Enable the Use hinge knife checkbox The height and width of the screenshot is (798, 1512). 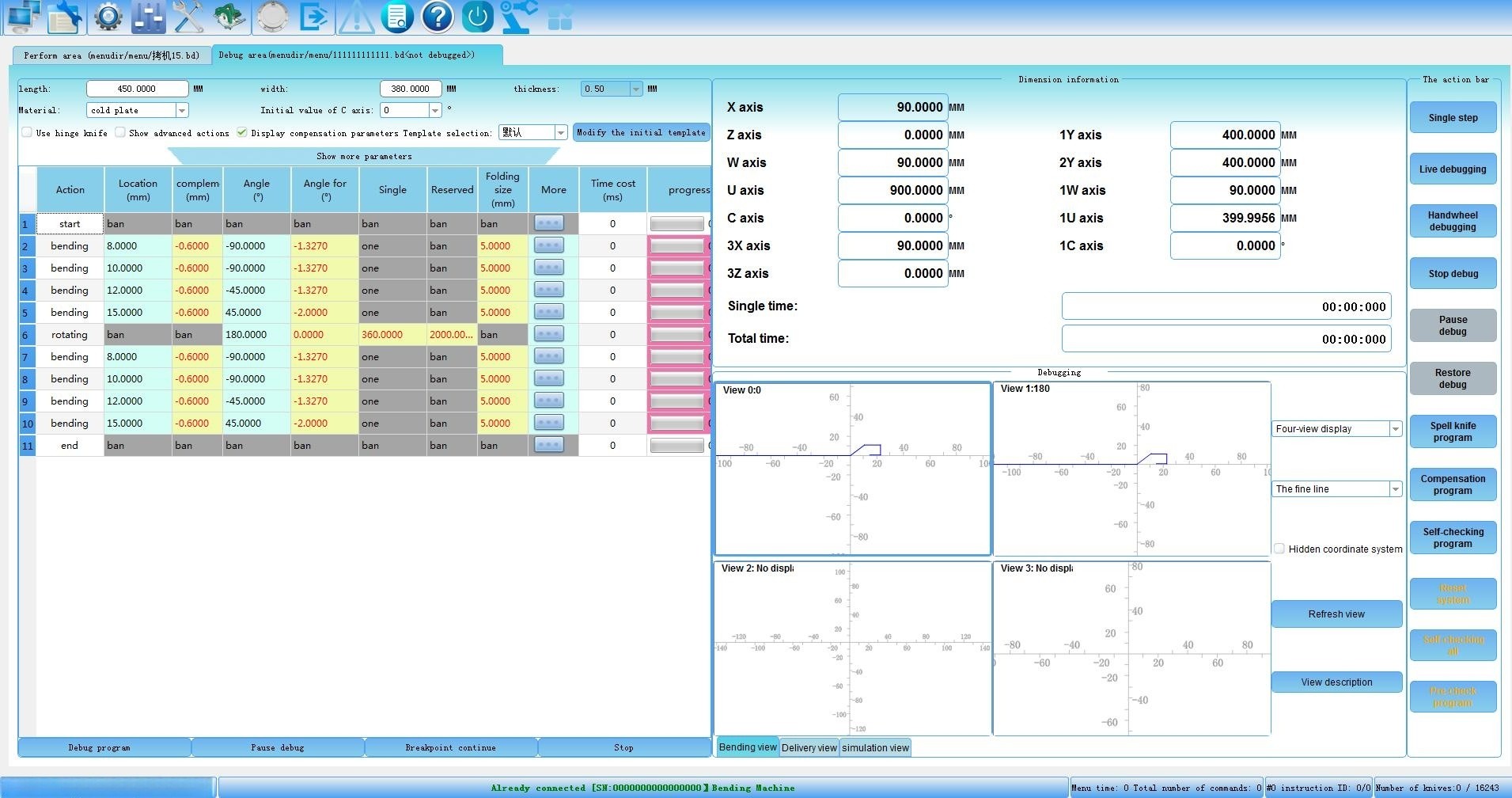point(27,133)
